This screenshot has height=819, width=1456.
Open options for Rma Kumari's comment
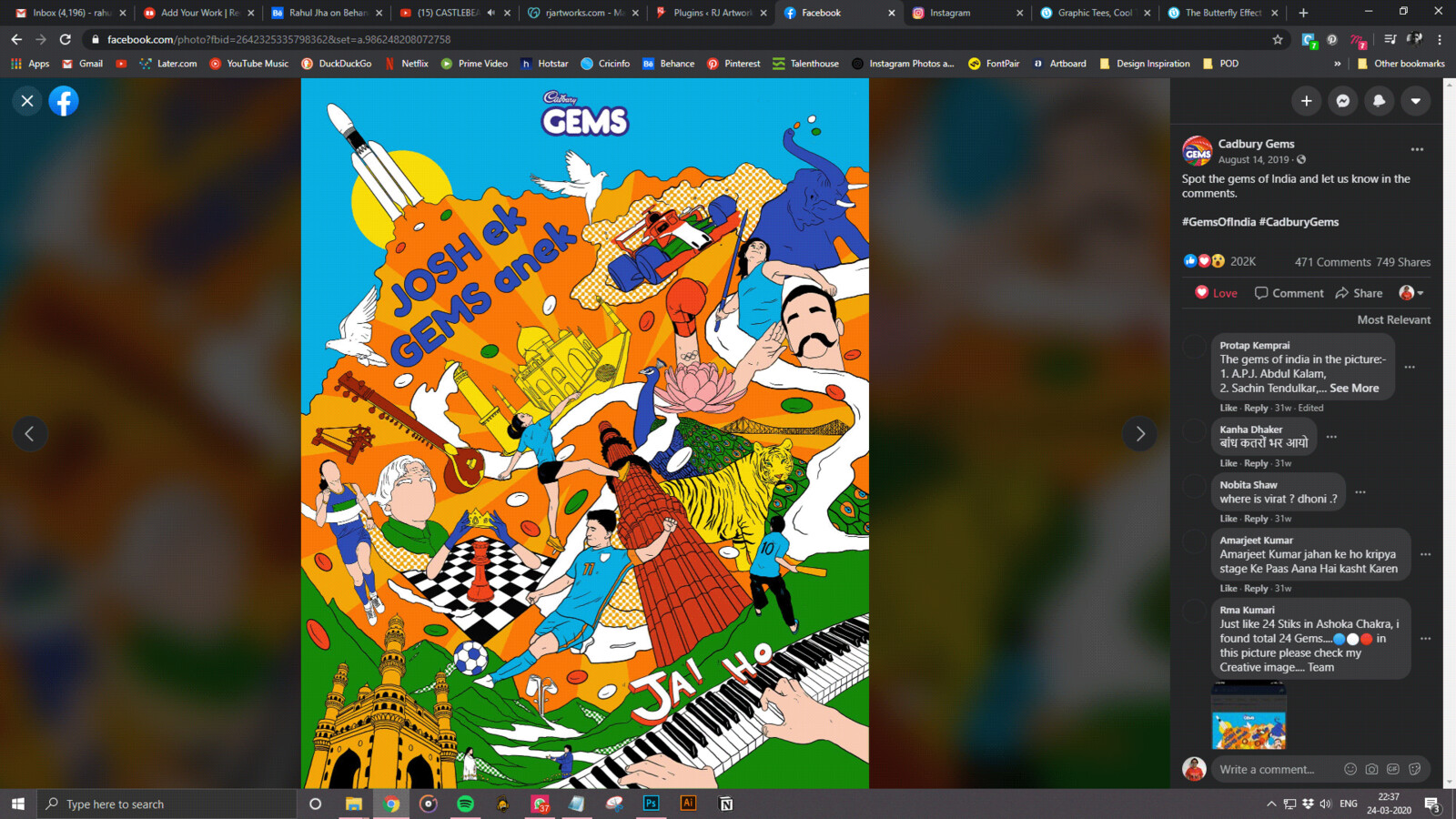pyautogui.click(x=1425, y=639)
